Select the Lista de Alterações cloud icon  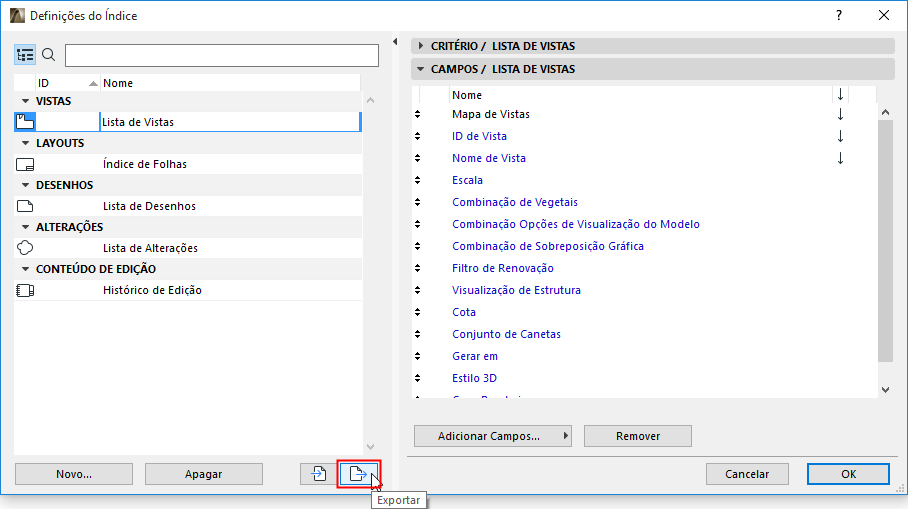pos(25,248)
